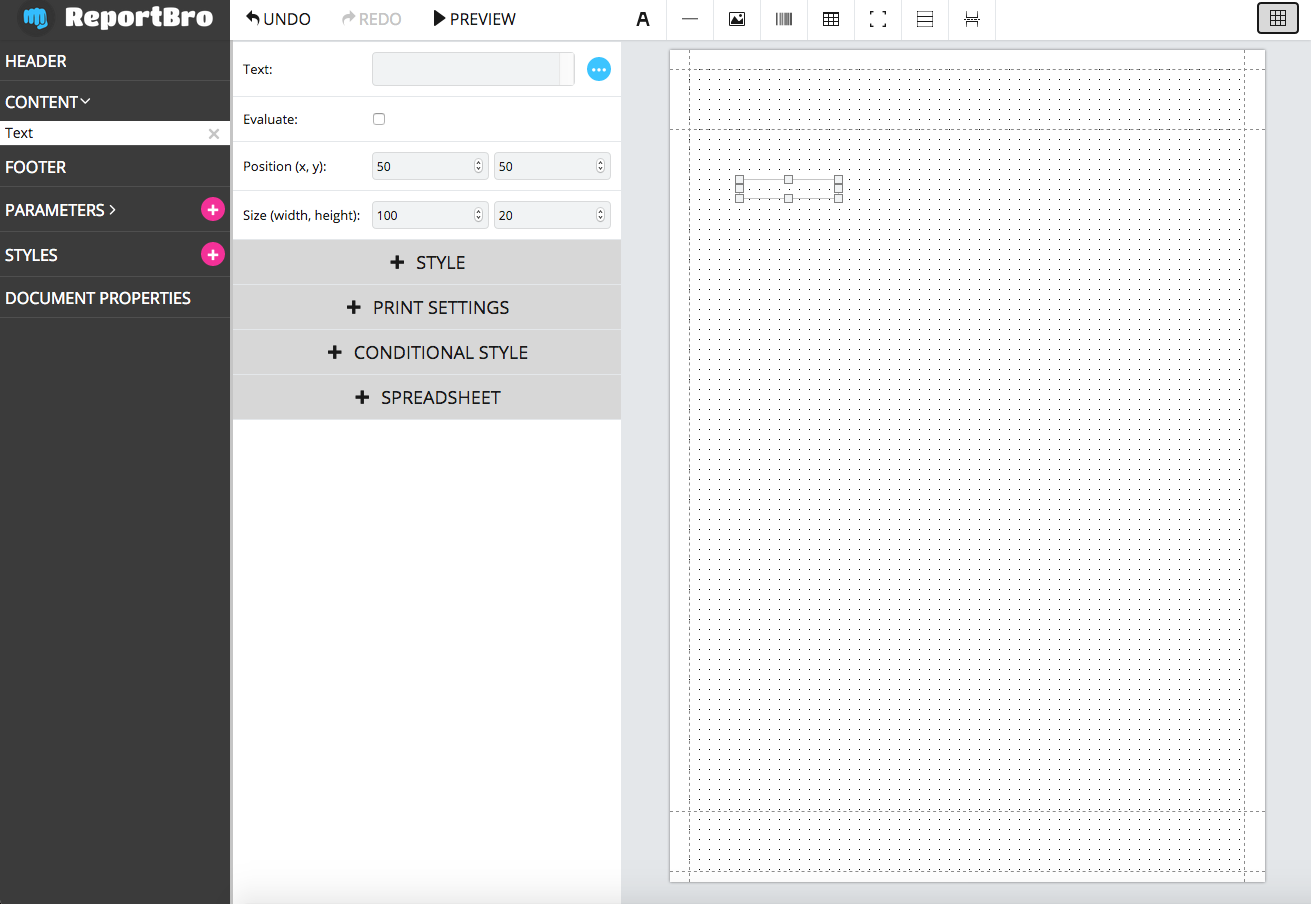The image size is (1311, 904).
Task: Toggle the grid display button
Action: pyautogui.click(x=1276, y=18)
